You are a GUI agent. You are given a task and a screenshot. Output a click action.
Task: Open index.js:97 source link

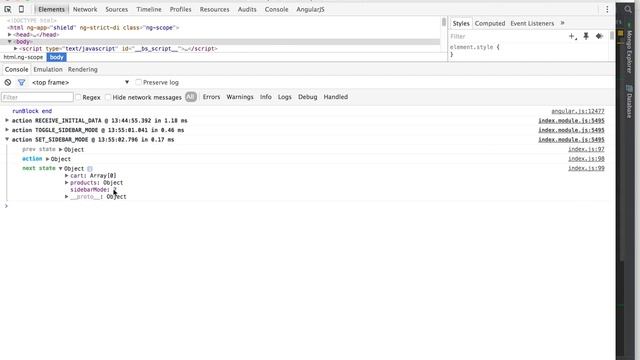pyautogui.click(x=586, y=149)
